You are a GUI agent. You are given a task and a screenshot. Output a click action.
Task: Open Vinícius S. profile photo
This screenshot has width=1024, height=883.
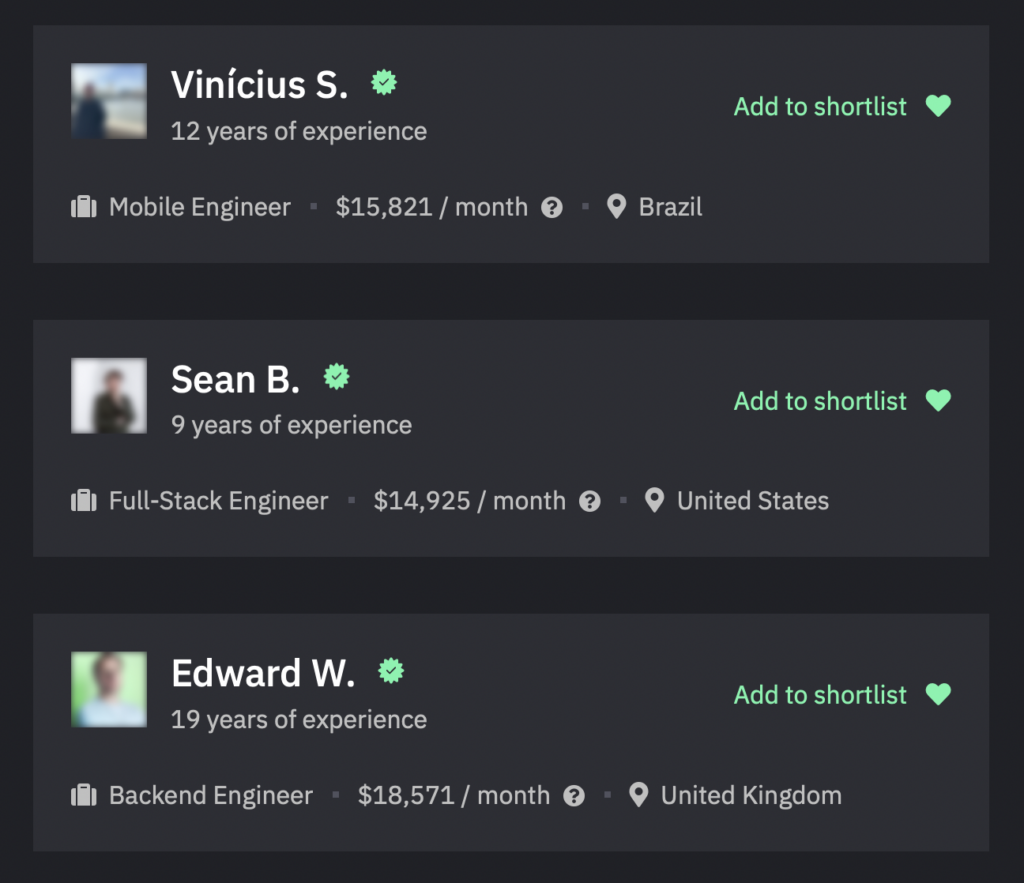click(109, 101)
